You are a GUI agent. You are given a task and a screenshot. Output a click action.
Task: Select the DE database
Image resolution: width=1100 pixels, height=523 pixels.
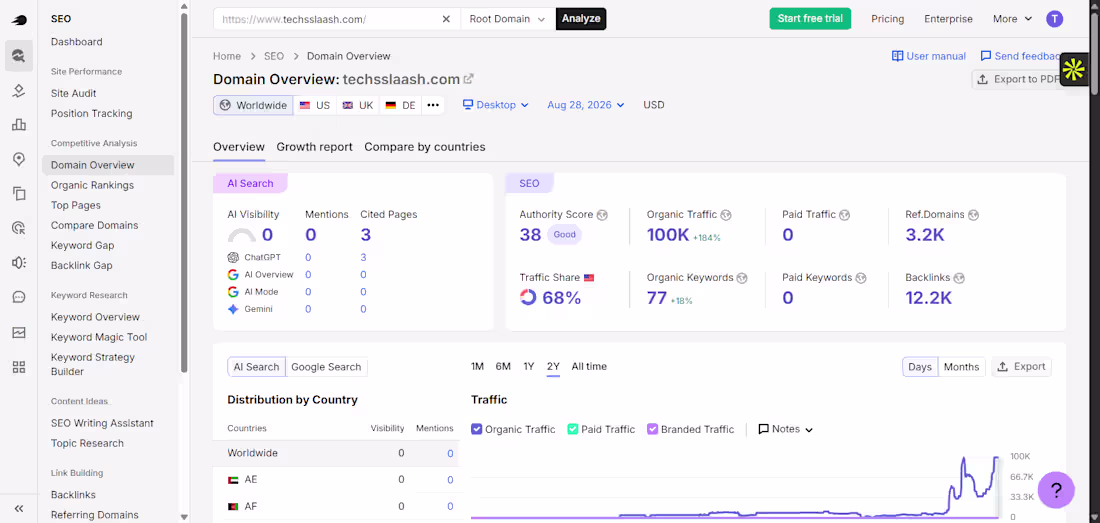click(401, 105)
